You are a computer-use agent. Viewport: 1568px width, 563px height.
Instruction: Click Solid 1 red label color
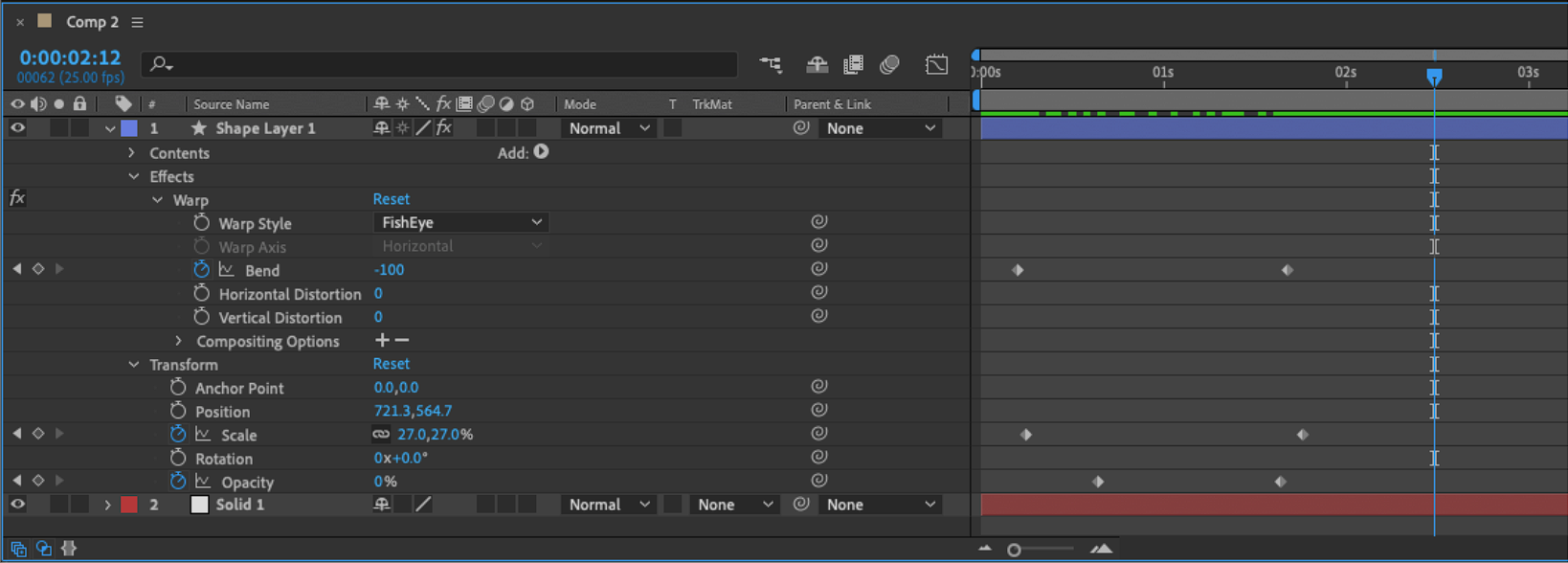coord(129,504)
